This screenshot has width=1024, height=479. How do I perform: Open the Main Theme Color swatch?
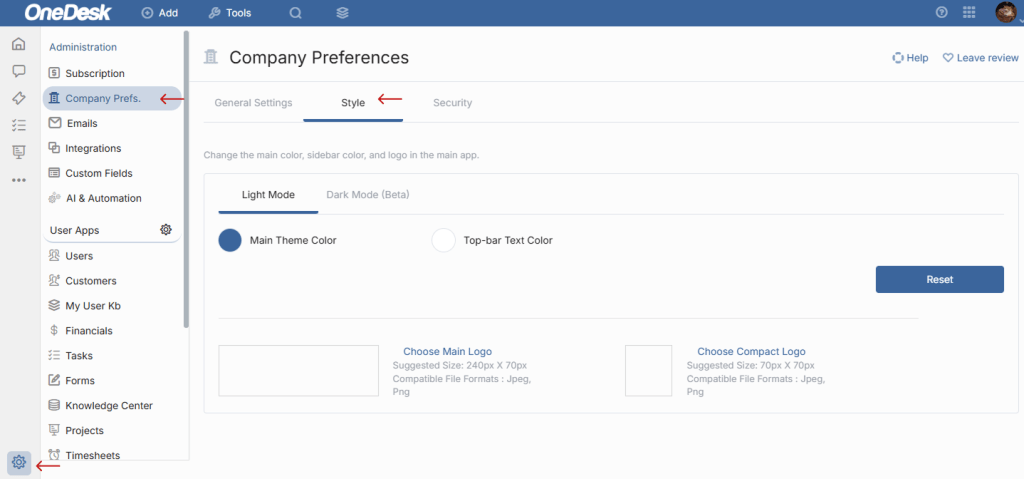click(x=230, y=240)
